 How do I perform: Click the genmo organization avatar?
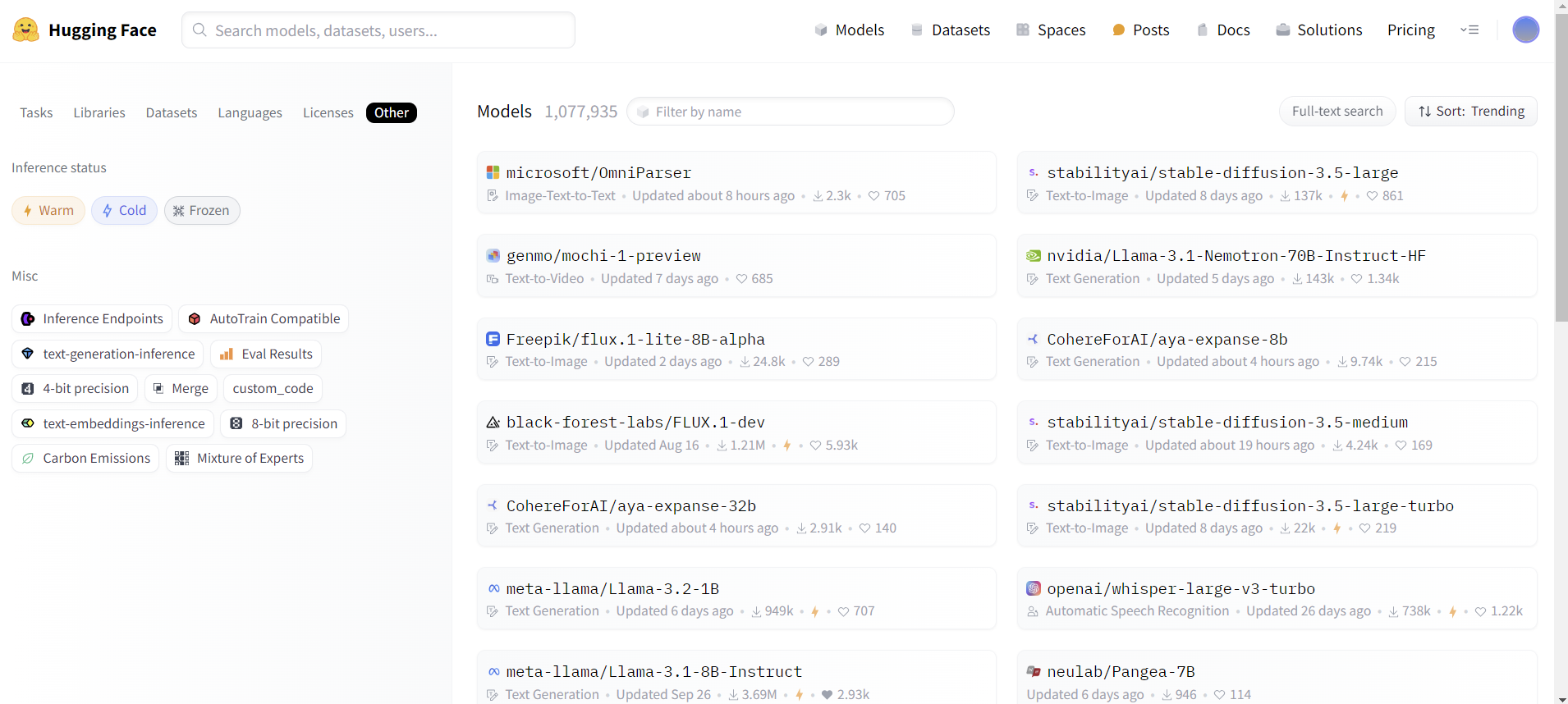point(493,256)
